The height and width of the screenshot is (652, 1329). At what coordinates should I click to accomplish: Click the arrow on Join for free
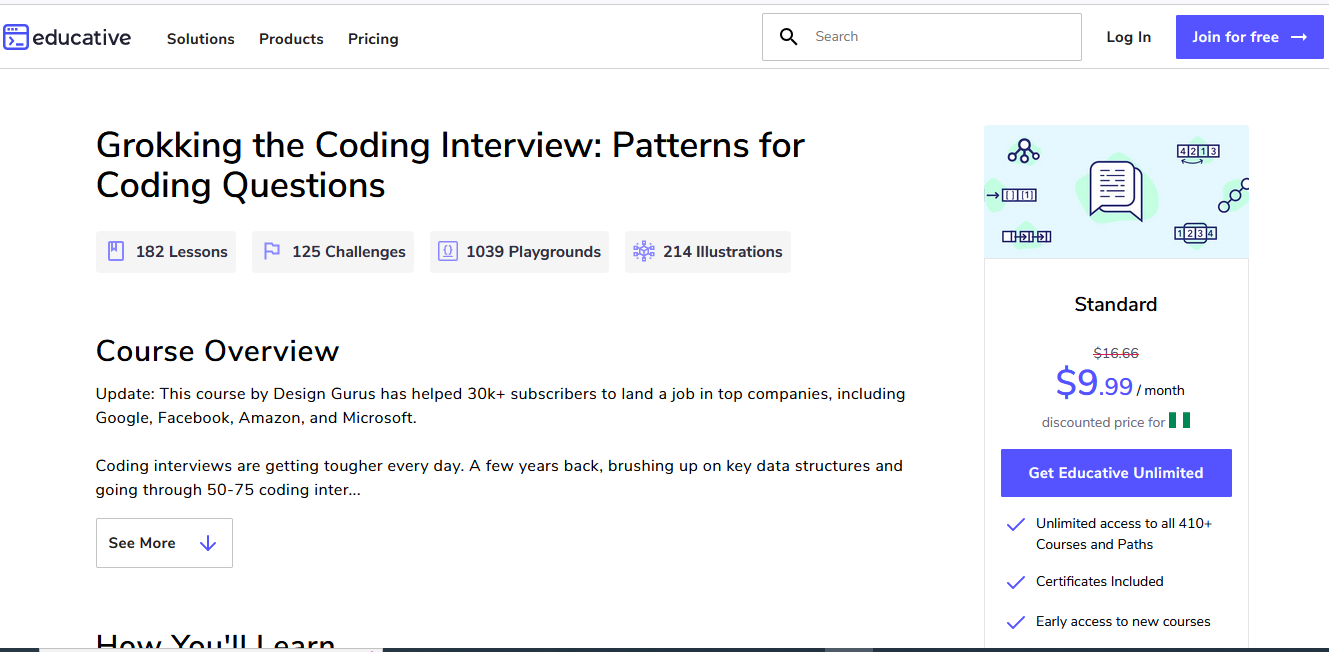point(1299,37)
